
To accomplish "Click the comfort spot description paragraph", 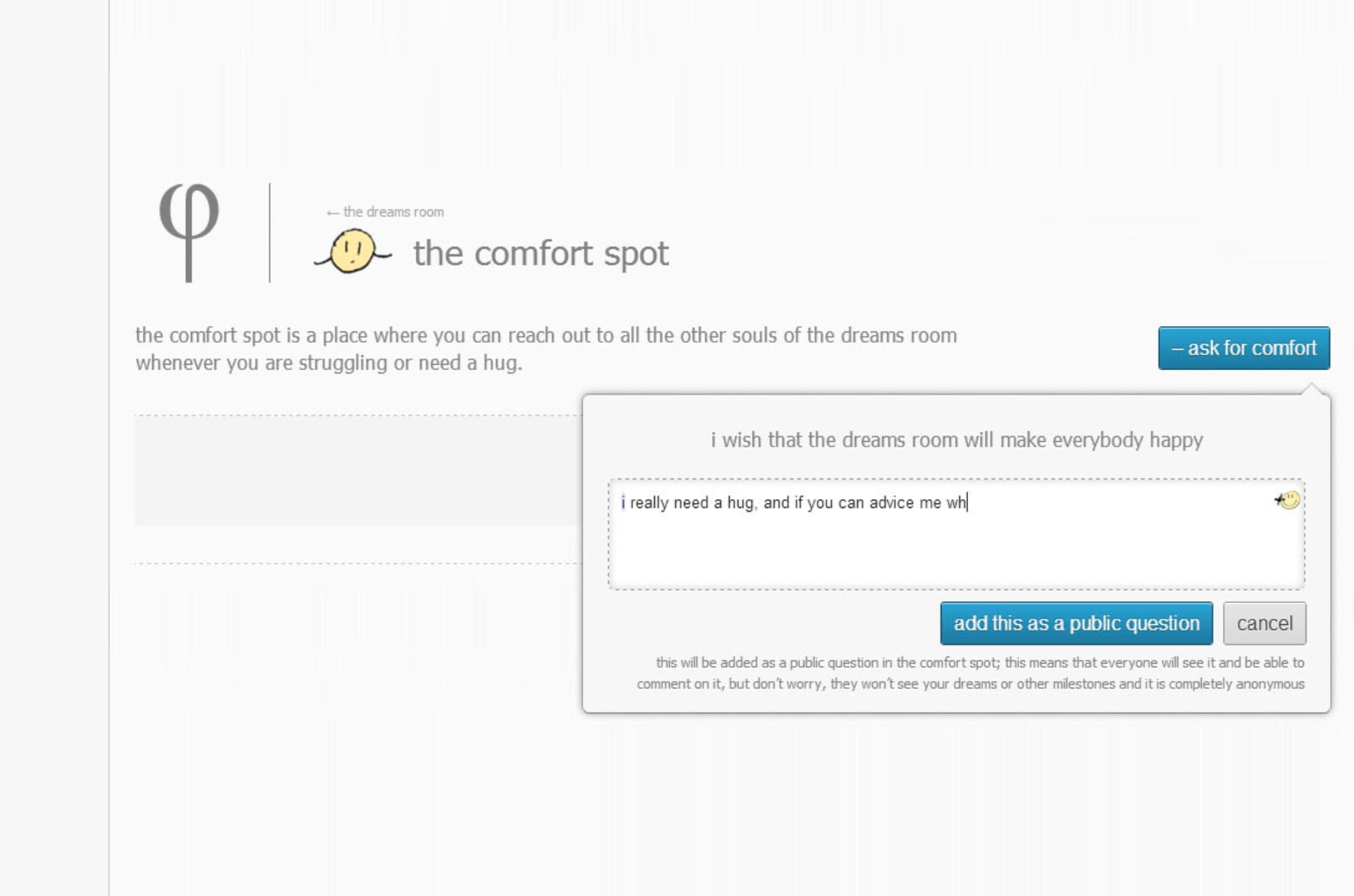I will [545, 348].
